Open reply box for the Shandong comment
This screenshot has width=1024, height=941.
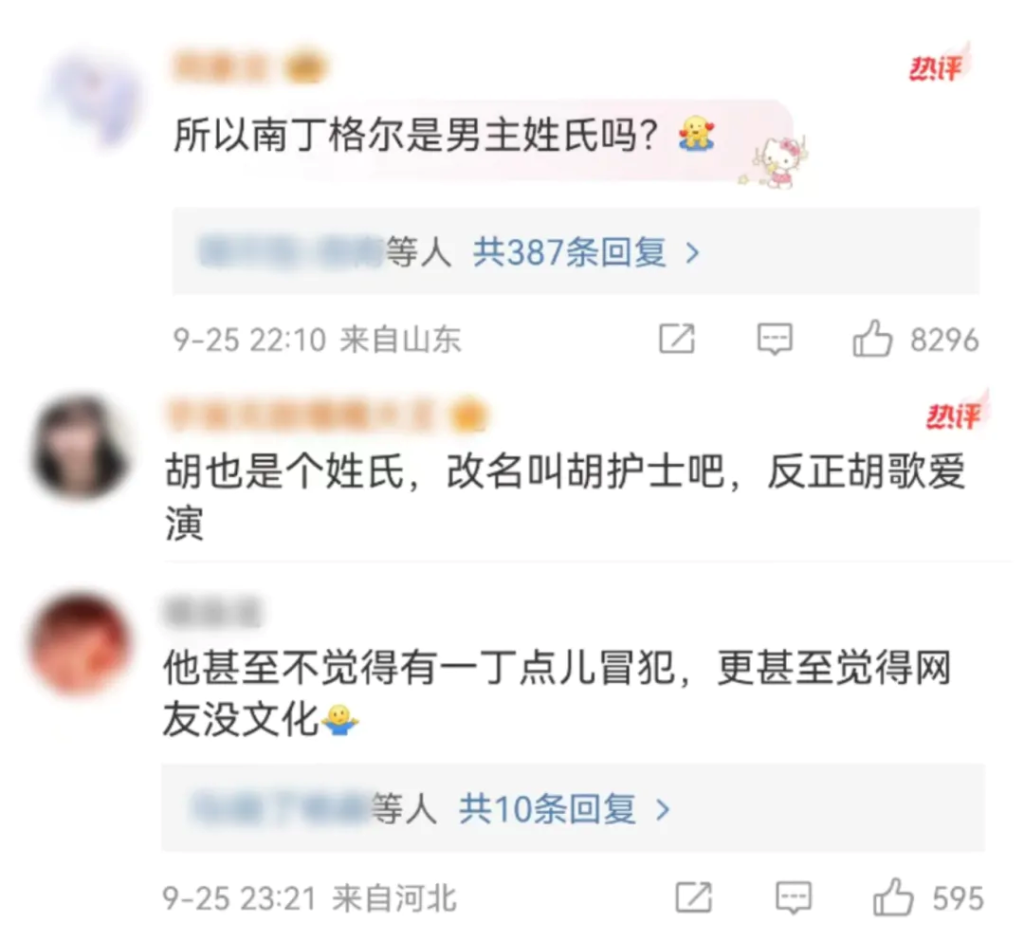(x=775, y=340)
